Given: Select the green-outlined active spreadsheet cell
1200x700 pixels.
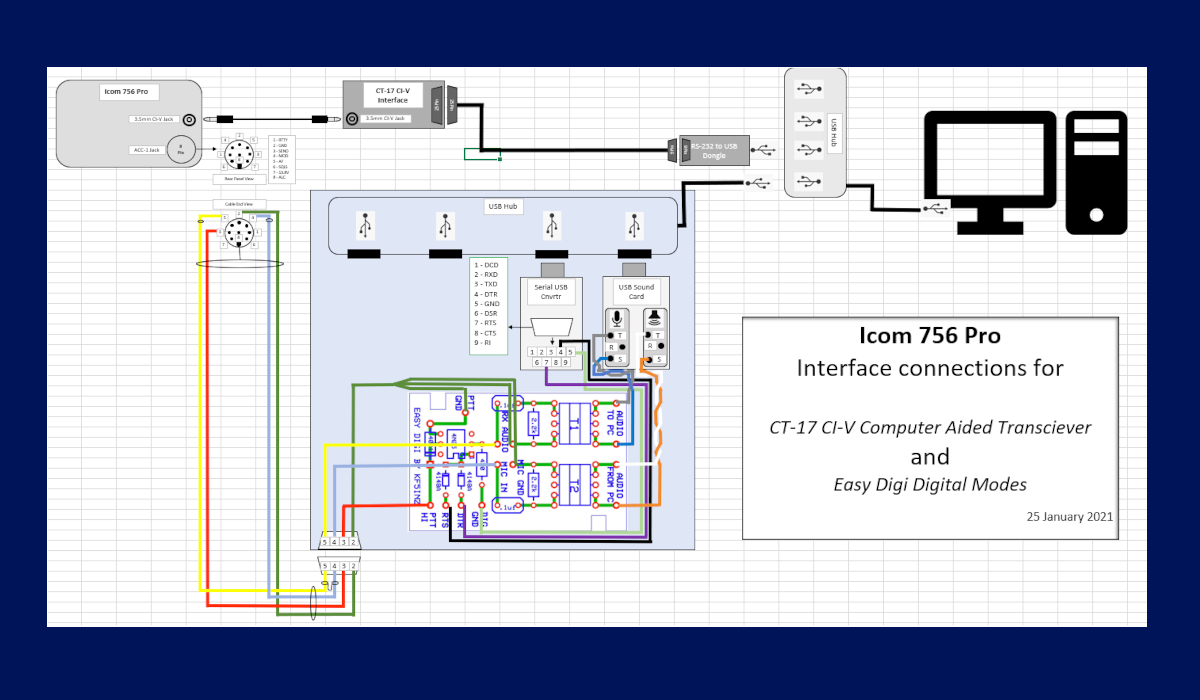Looking at the screenshot, I should pyautogui.click(x=482, y=154).
